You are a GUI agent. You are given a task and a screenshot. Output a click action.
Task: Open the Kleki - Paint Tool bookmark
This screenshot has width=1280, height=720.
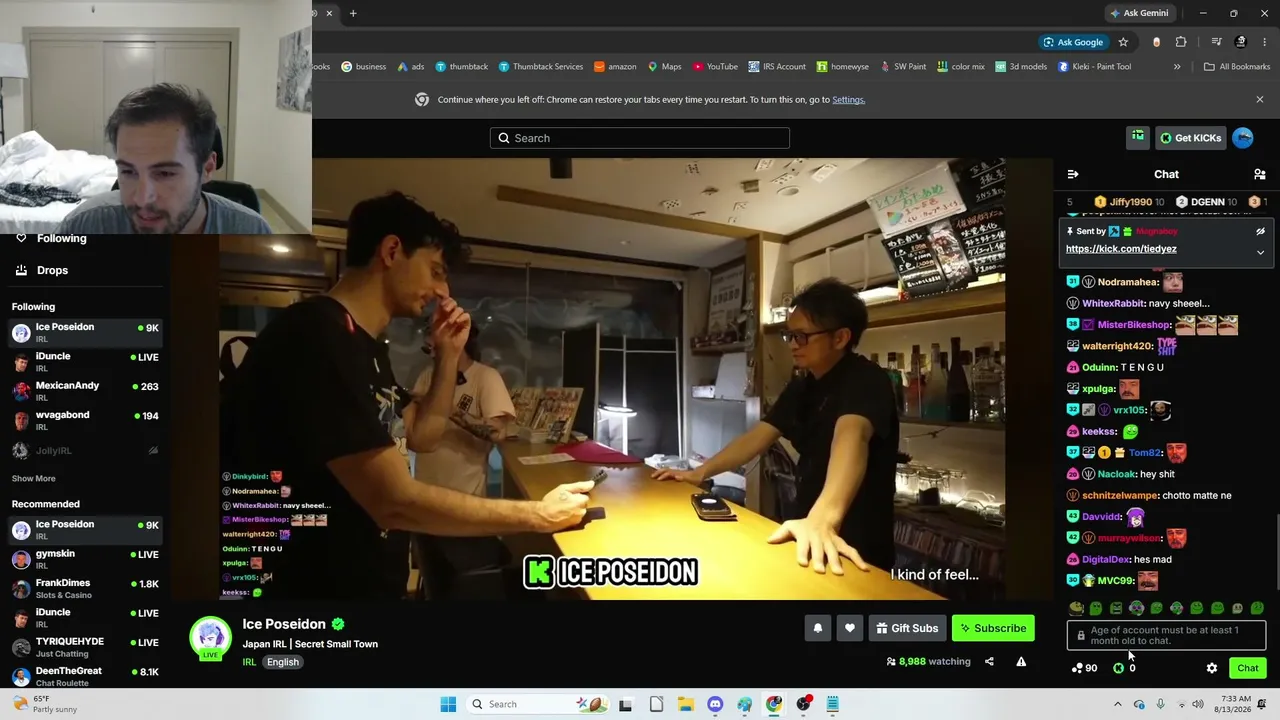[x=1095, y=67]
